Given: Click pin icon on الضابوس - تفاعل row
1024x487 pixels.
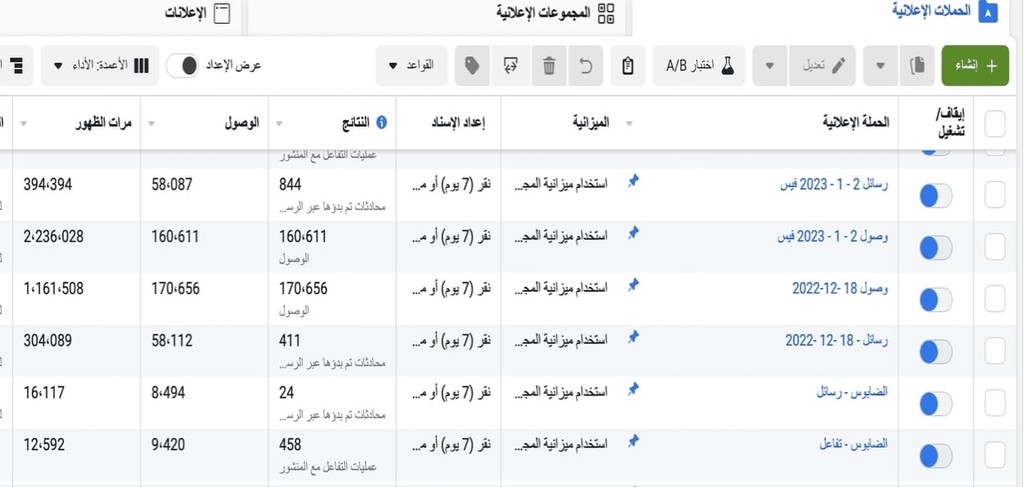Looking at the screenshot, I should pos(633,441).
